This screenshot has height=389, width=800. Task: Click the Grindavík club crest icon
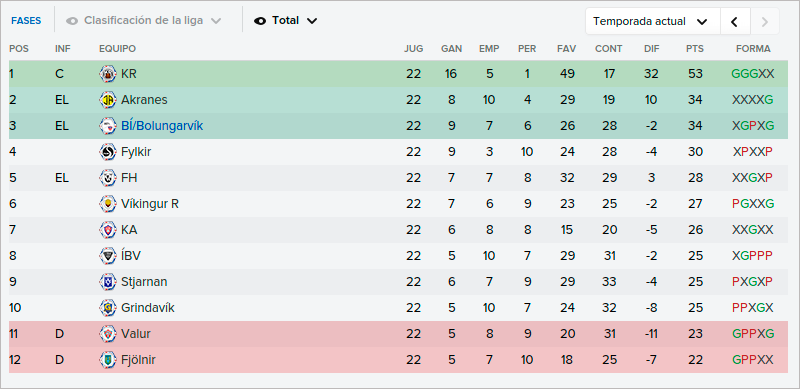point(108,308)
